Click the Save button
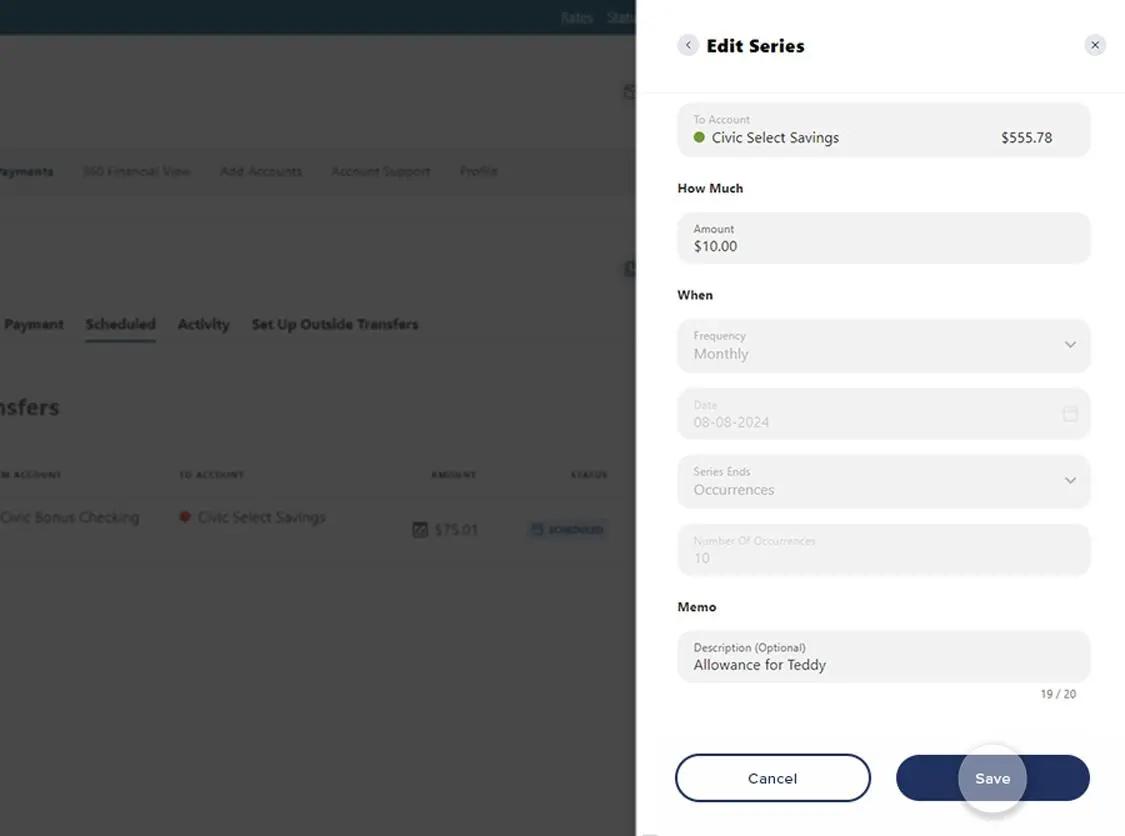The height and width of the screenshot is (836, 1125). coord(992,777)
